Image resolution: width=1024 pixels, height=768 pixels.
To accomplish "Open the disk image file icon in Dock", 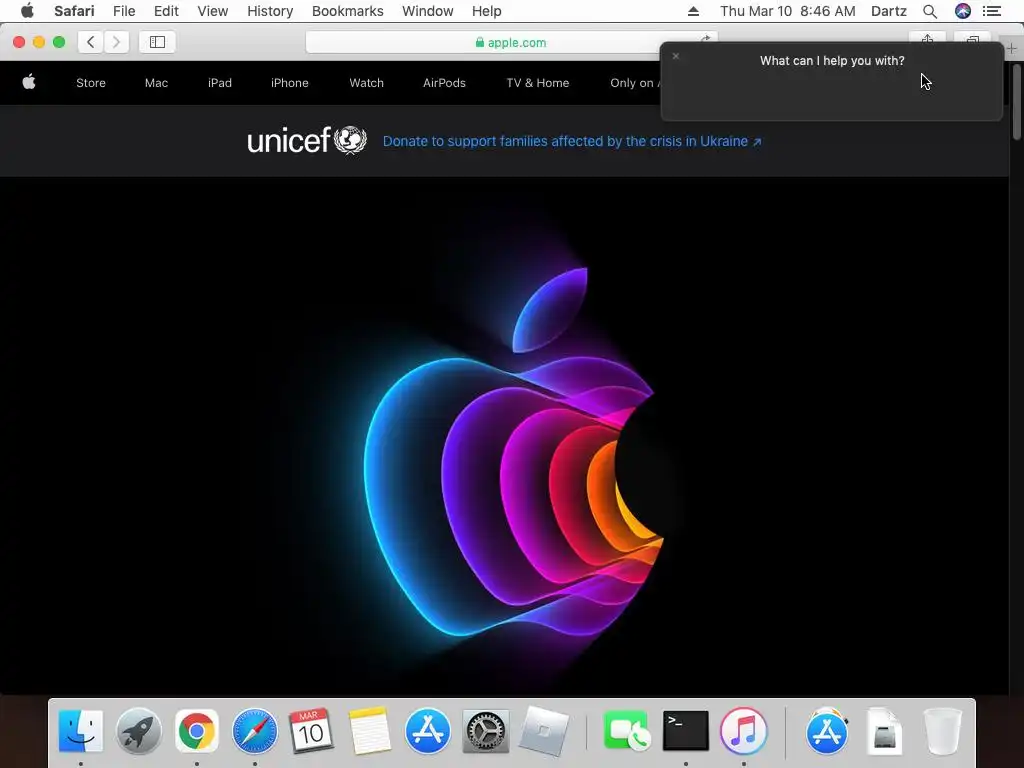I will pyautogui.click(x=885, y=731).
